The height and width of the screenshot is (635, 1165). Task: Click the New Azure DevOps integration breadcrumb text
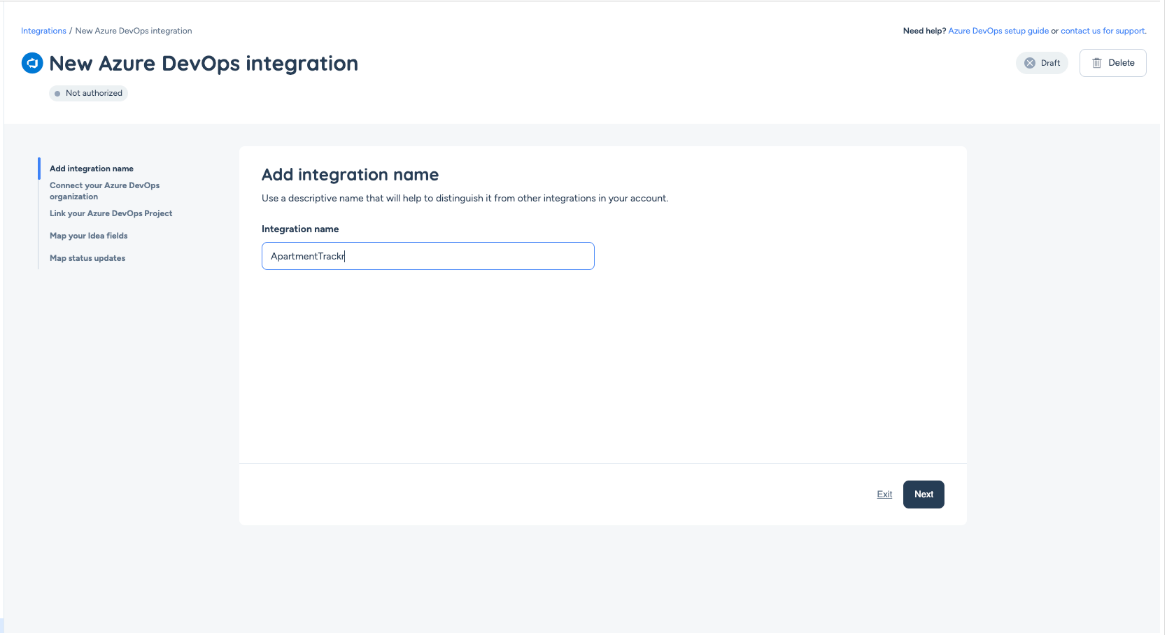(x=134, y=31)
